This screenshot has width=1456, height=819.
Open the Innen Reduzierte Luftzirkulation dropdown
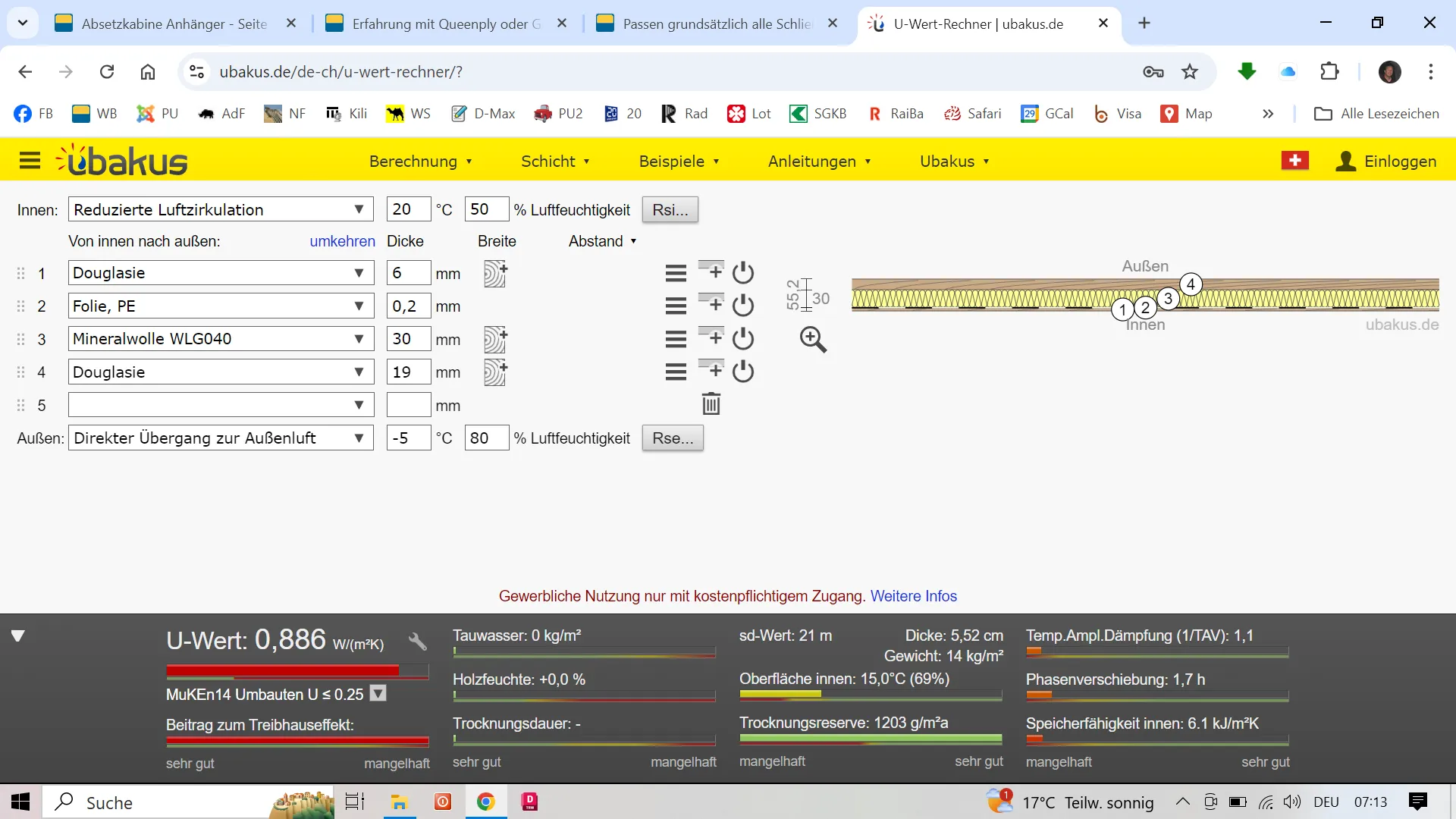coord(220,209)
